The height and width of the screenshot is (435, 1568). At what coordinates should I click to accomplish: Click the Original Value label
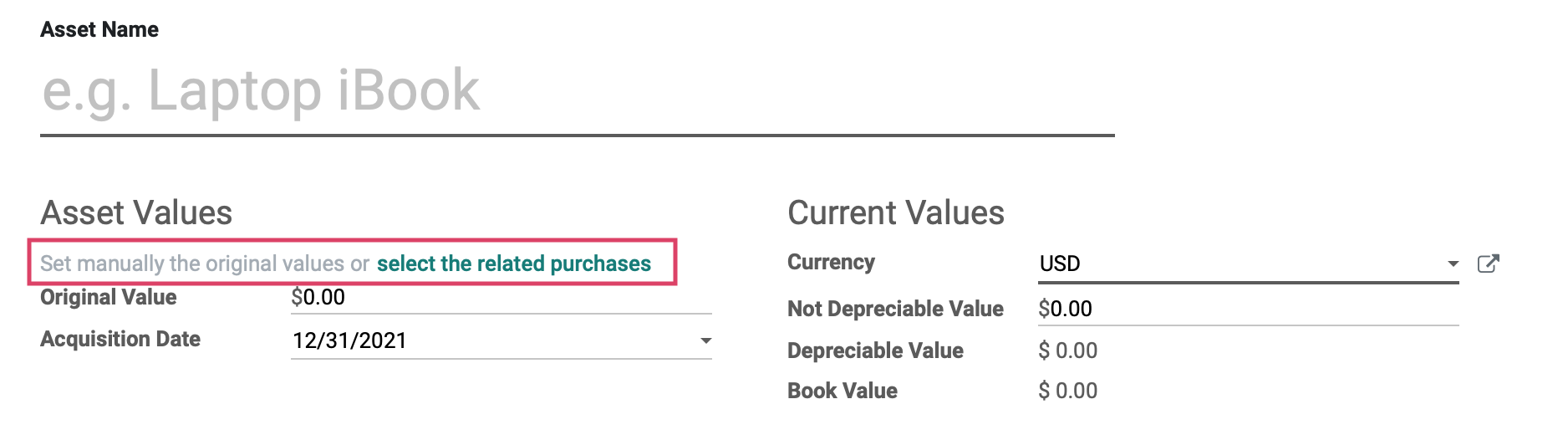[x=109, y=297]
